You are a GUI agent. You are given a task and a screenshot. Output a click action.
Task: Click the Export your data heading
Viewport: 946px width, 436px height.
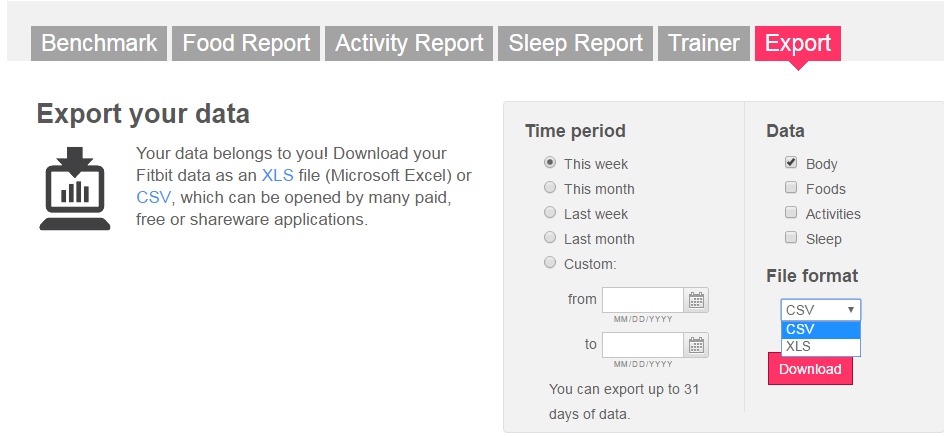point(143,114)
